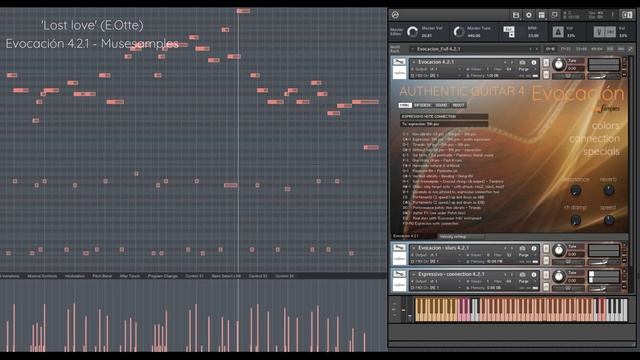This screenshot has width=640, height=360.
Task: Click the minimized view icon in Kontakt header
Action: pyautogui.click(x=555, y=15)
